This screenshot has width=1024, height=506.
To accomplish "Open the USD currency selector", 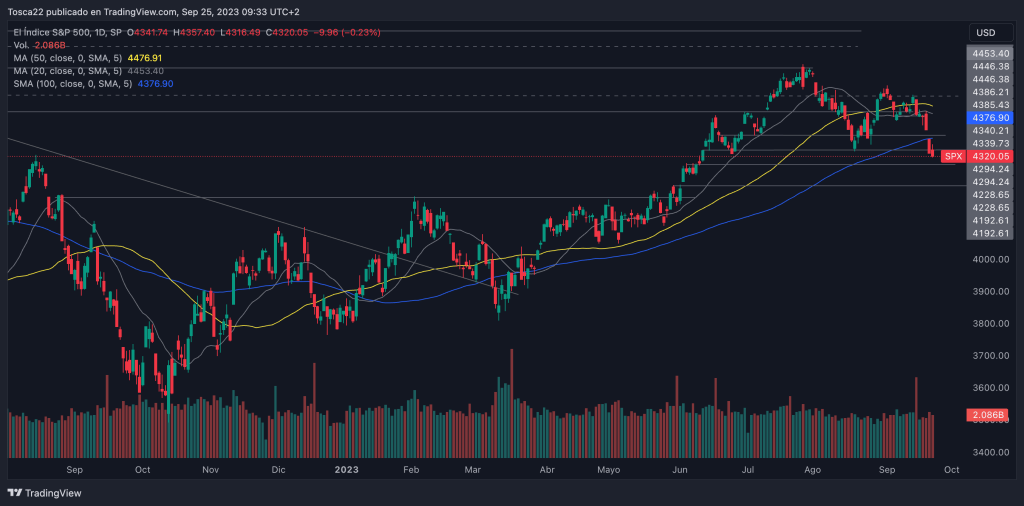I will tap(986, 32).
